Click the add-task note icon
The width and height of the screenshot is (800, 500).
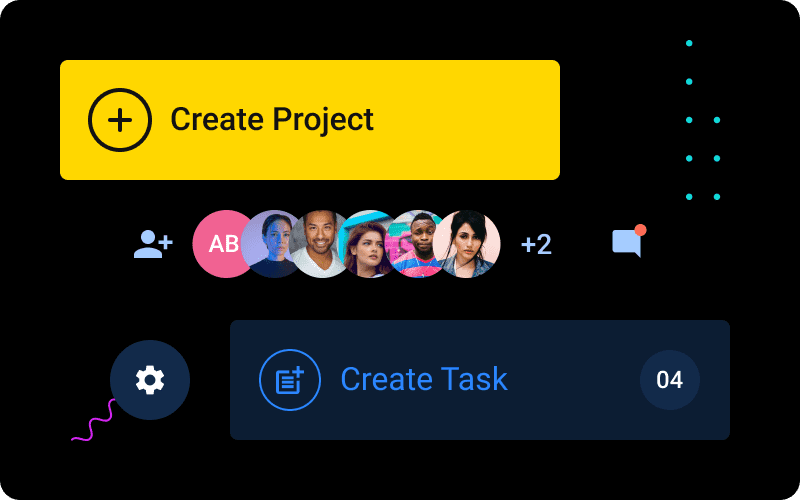[x=289, y=380]
